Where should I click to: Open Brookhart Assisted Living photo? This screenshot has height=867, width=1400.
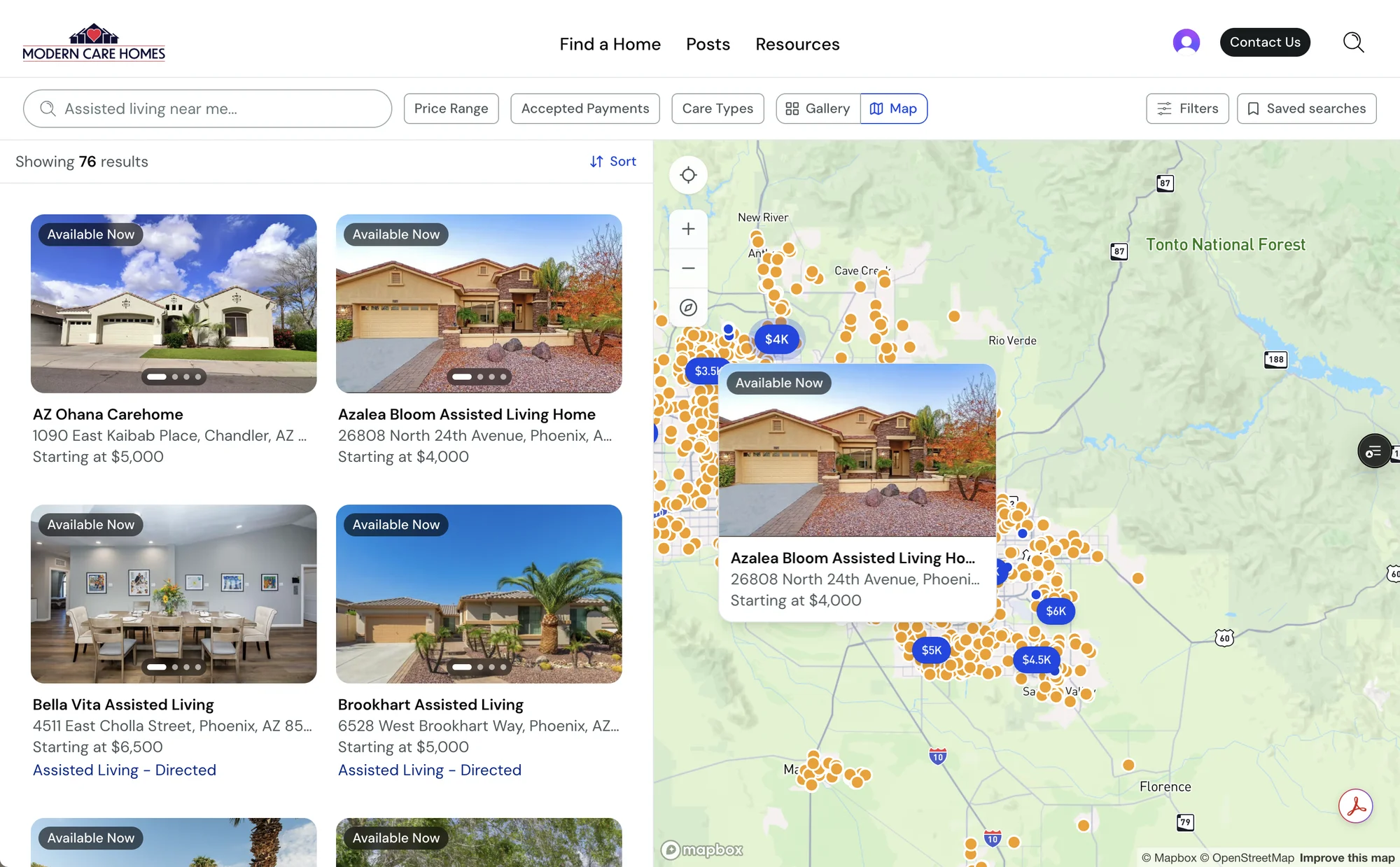tap(479, 594)
